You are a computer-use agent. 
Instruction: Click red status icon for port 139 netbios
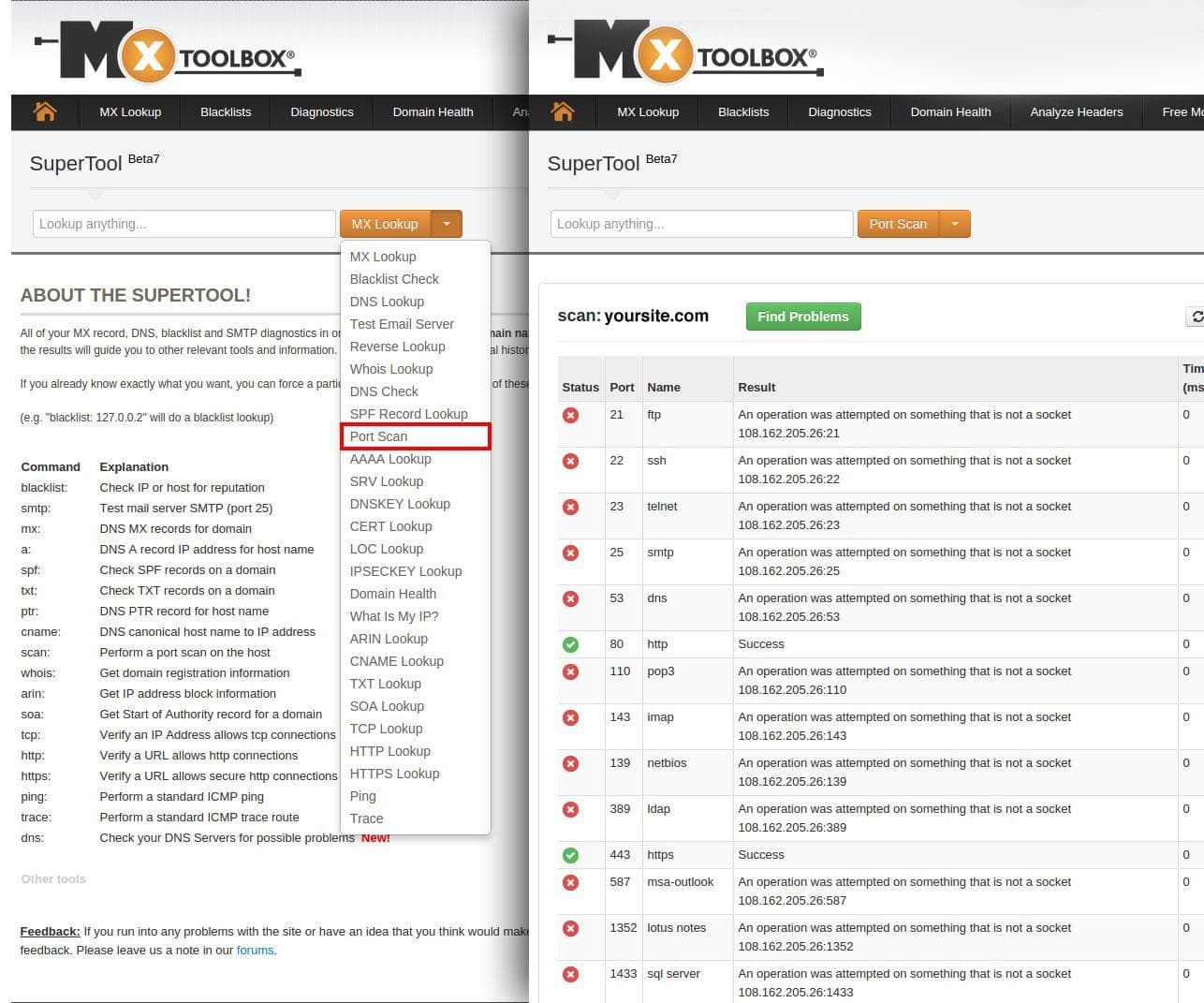tap(570, 763)
